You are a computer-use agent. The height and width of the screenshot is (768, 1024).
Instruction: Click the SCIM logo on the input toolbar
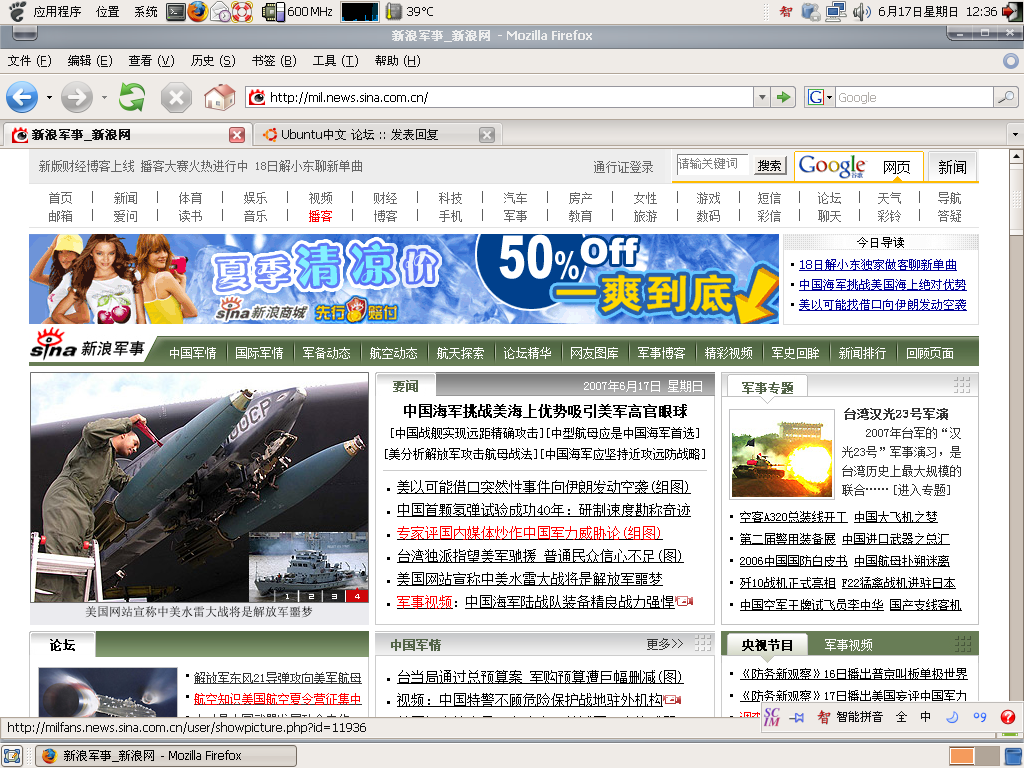tap(772, 717)
